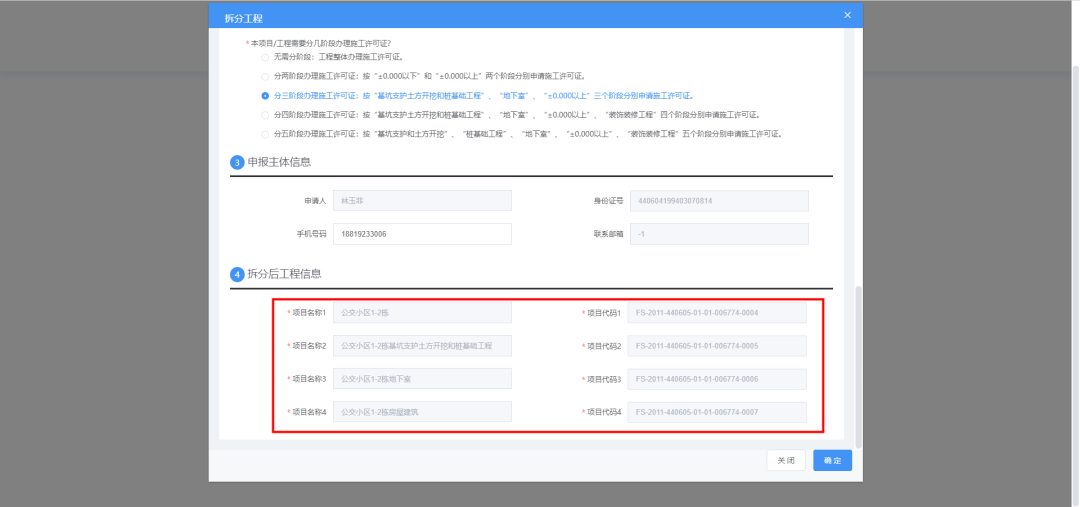Click the 申请人 field showing 林玉非
Viewport: 1080px width, 507px height.
tap(422, 200)
